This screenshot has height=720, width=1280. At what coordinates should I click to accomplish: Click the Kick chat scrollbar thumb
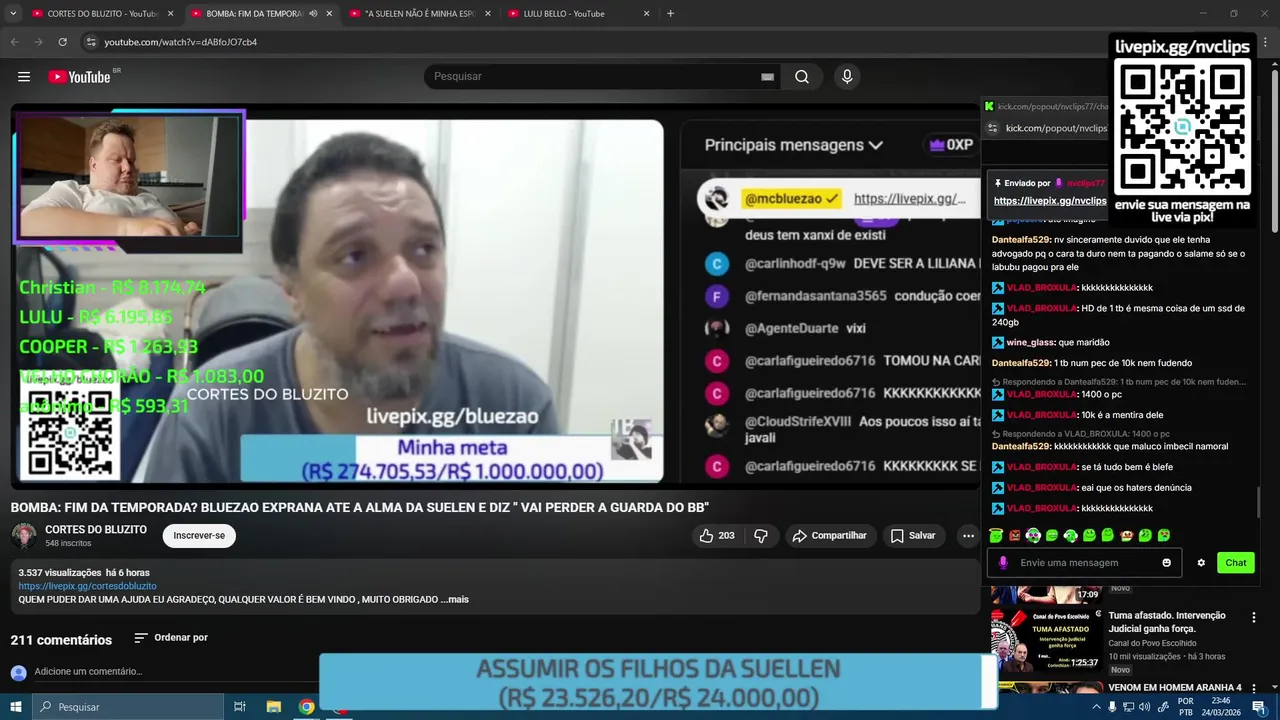pyautogui.click(x=1258, y=502)
